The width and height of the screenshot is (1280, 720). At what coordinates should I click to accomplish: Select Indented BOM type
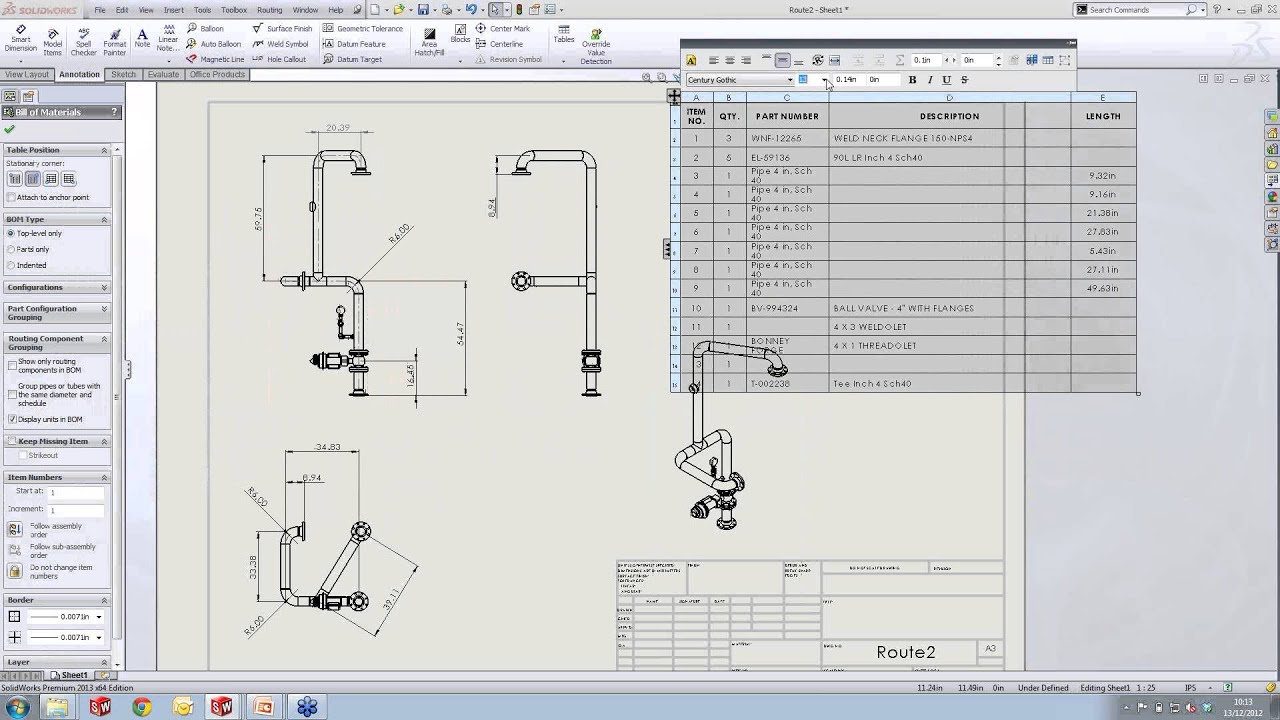(x=11, y=265)
